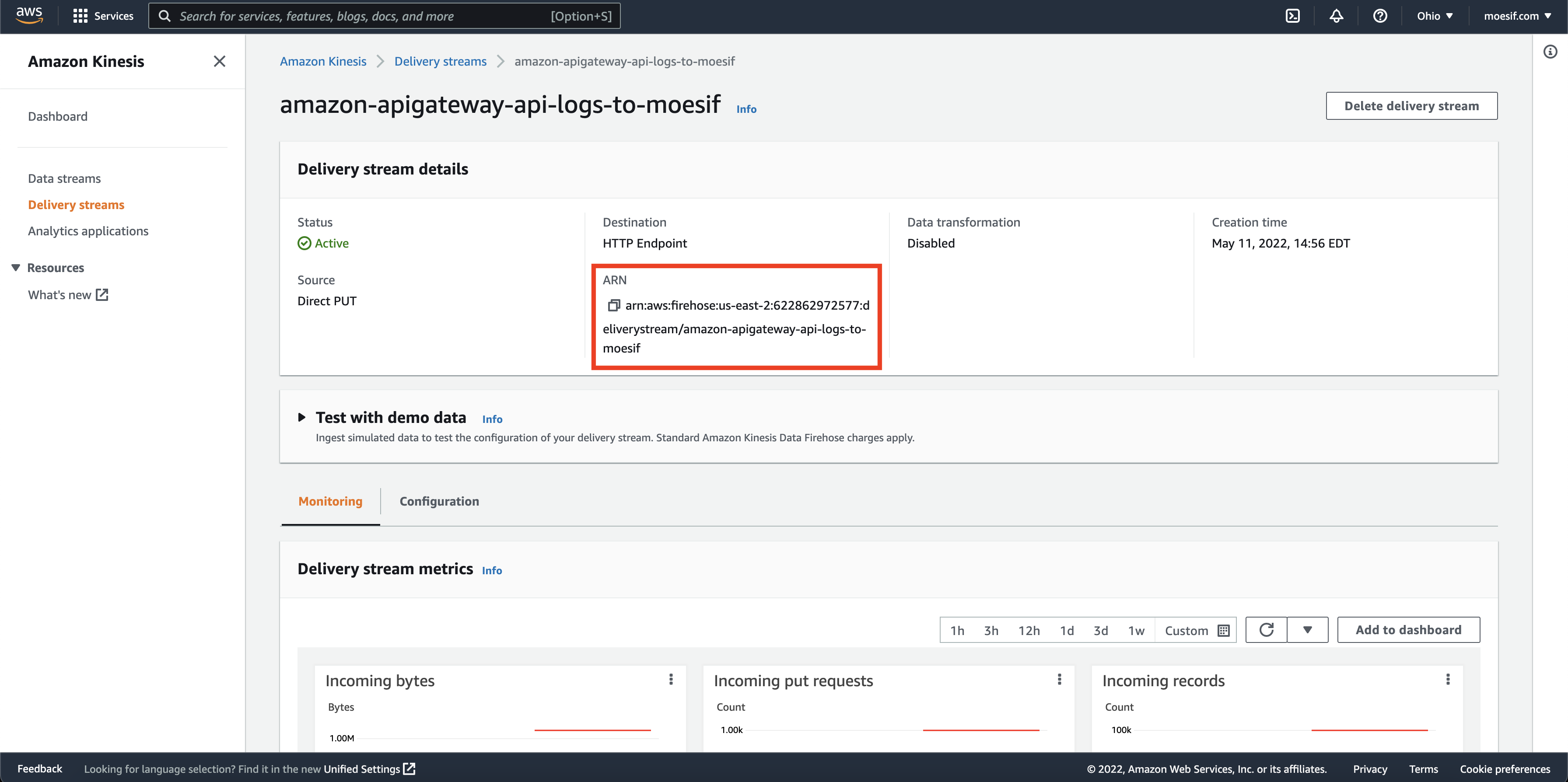Set the metrics time range to 3h
Viewport: 1568px width, 782px height.
(991, 631)
